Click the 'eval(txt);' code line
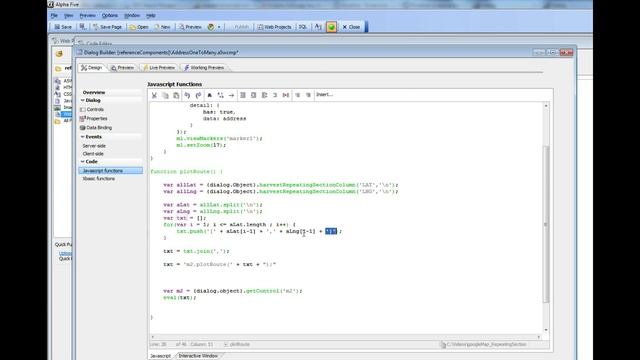This screenshot has height=360, width=640. tap(180, 298)
